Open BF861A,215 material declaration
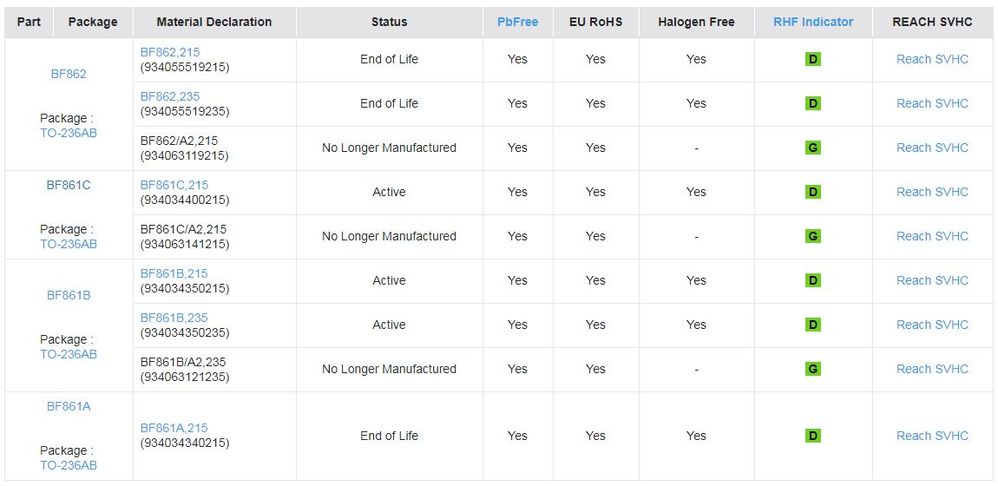The height and width of the screenshot is (486, 998). coord(174,428)
